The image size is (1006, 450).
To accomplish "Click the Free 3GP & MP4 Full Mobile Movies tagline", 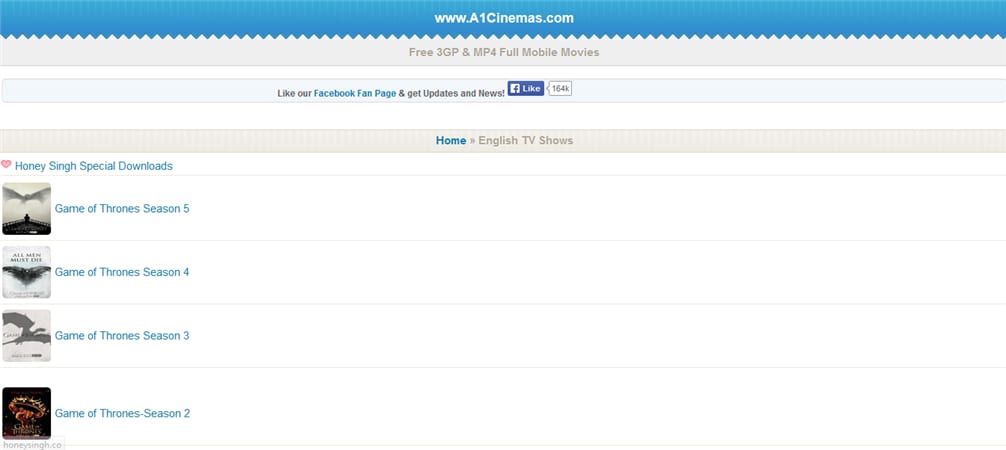I will (x=504, y=52).
